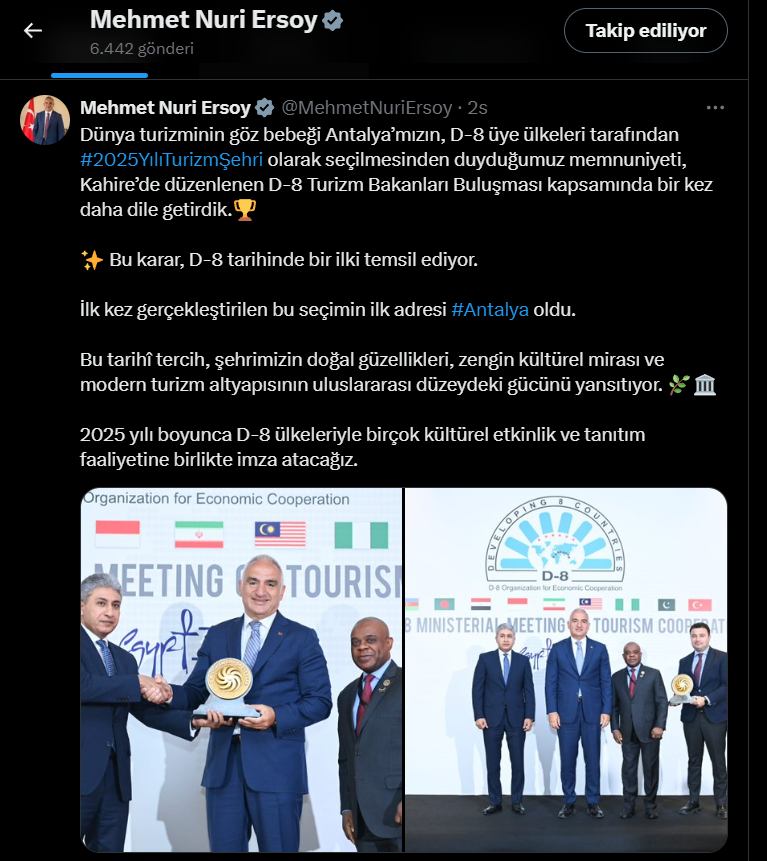Click the verified badge beside tweet author name
Viewport: 767px width, 861px height.
[x=265, y=108]
